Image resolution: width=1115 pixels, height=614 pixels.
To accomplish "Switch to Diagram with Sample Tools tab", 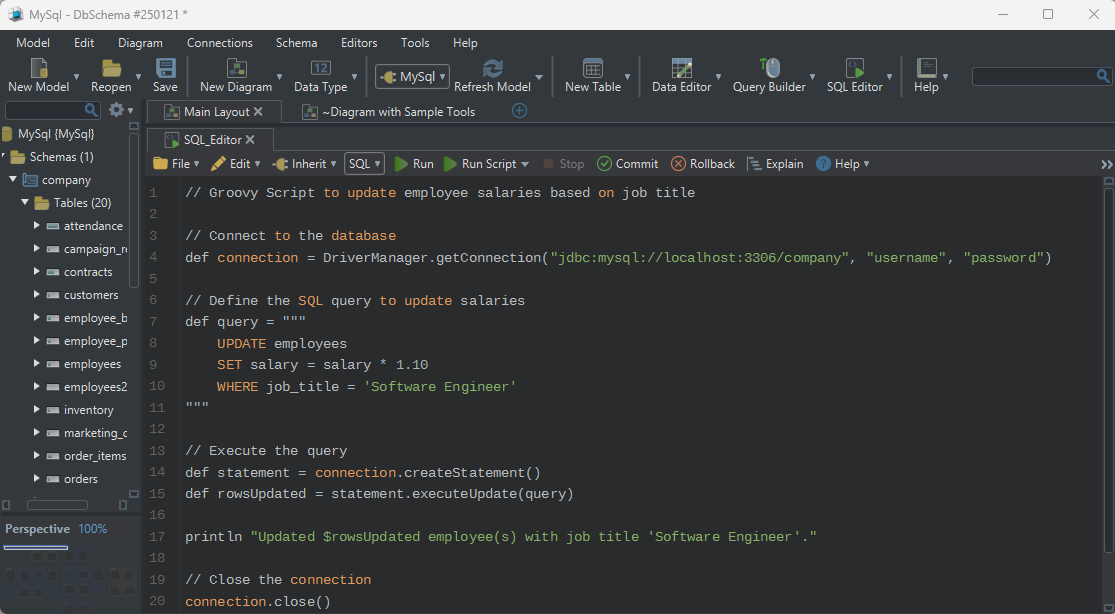I will pos(389,112).
